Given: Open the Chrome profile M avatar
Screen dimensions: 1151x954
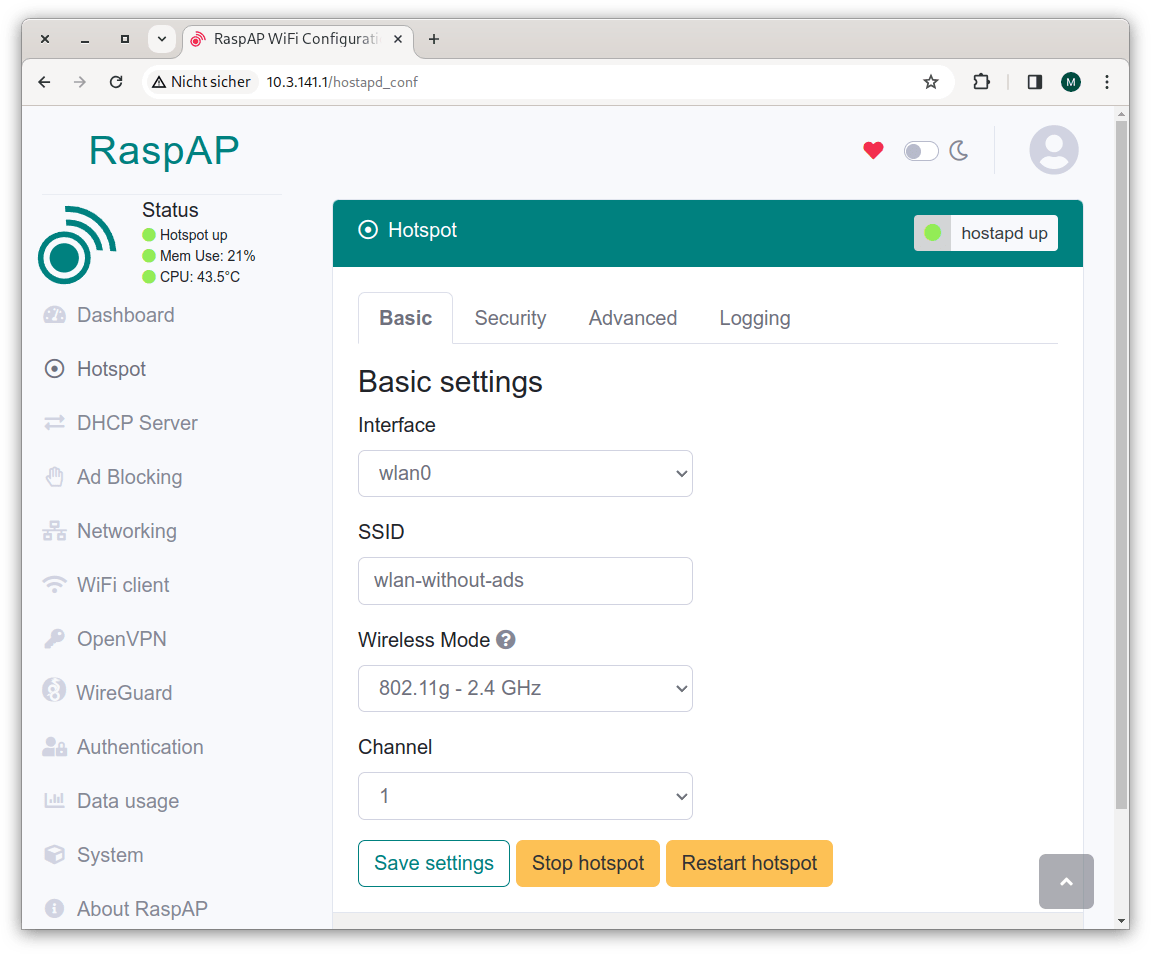Looking at the screenshot, I should pos(1071,82).
